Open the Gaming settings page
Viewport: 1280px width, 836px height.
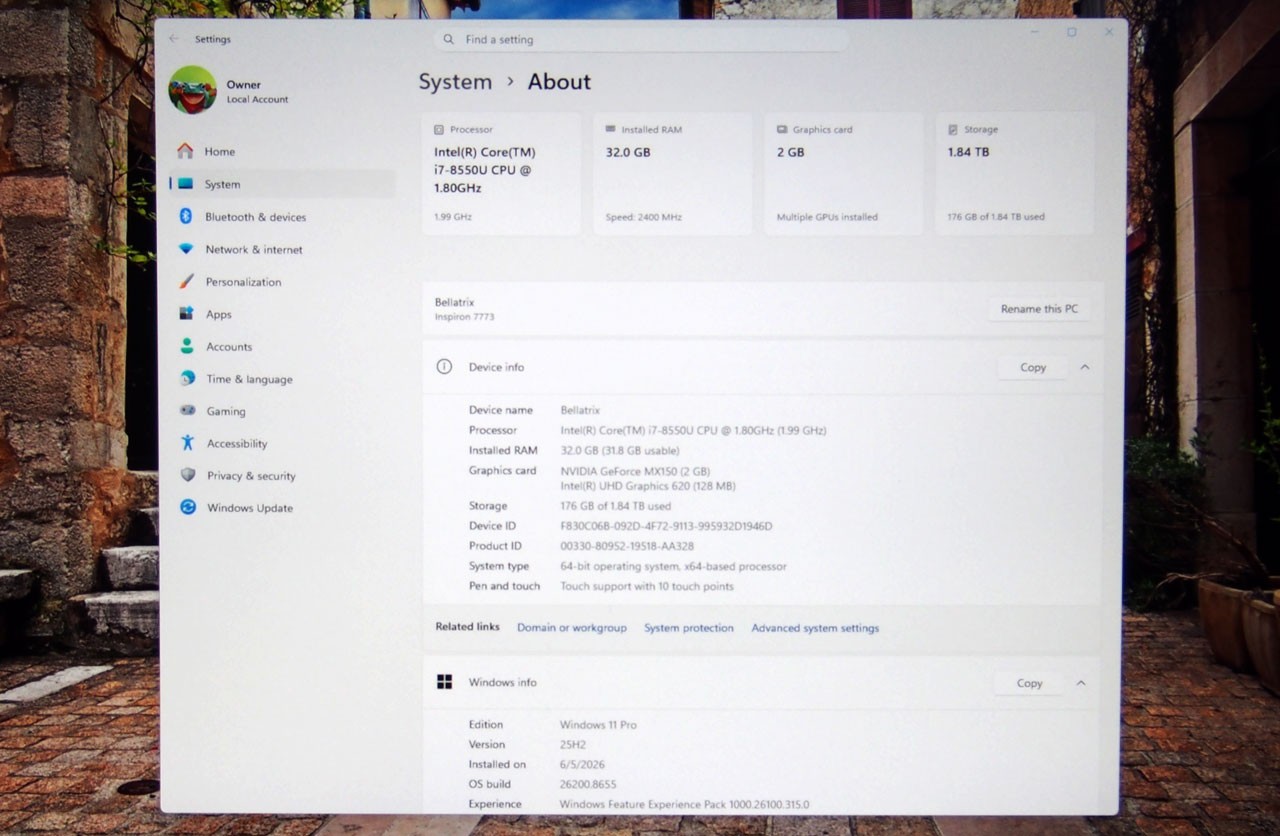tap(283, 411)
